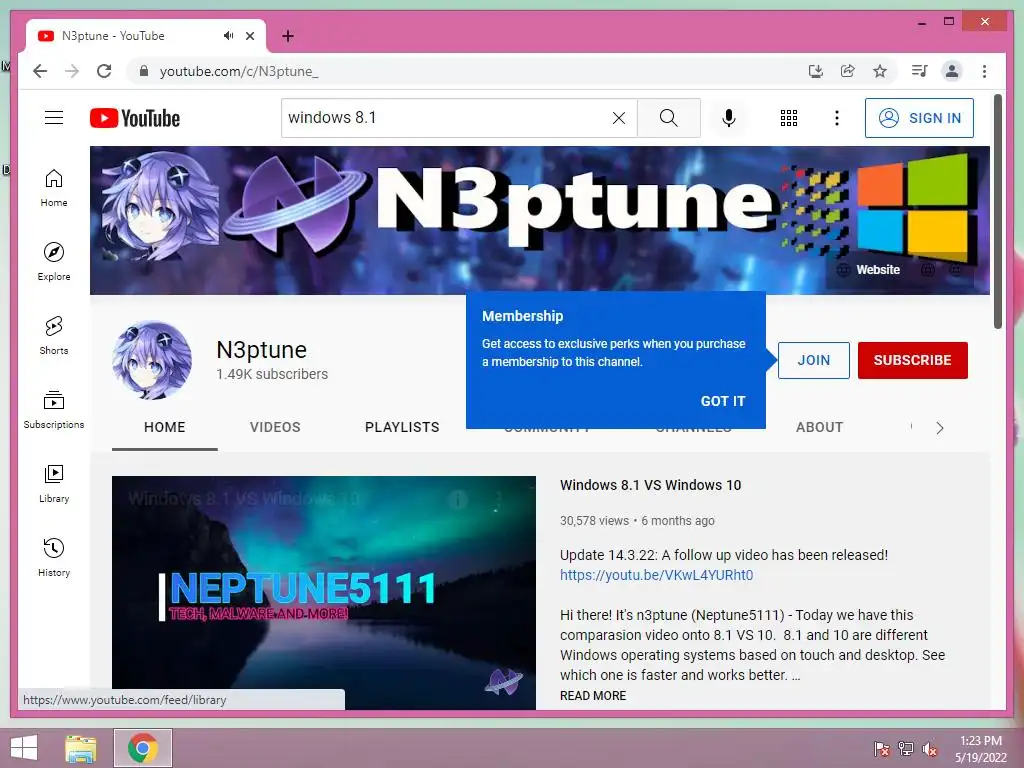The height and width of the screenshot is (768, 1024).
Task: Switch to the VIDEOS channel tab
Action: point(275,427)
